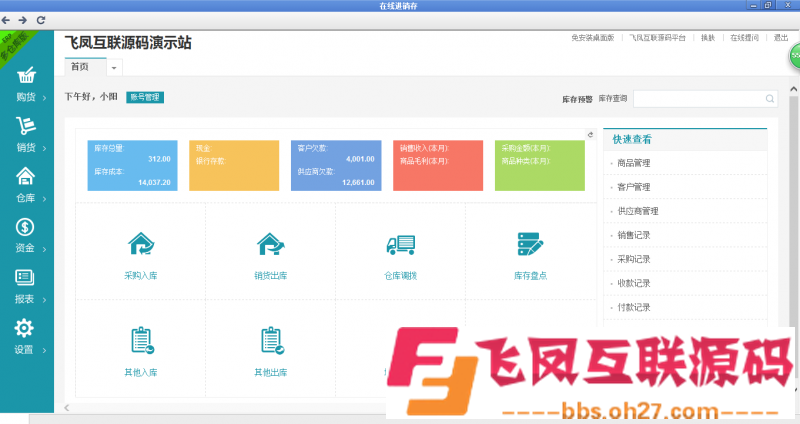Click the red 销售收入(本月) summary card
The width and height of the screenshot is (800, 424).
438,165
